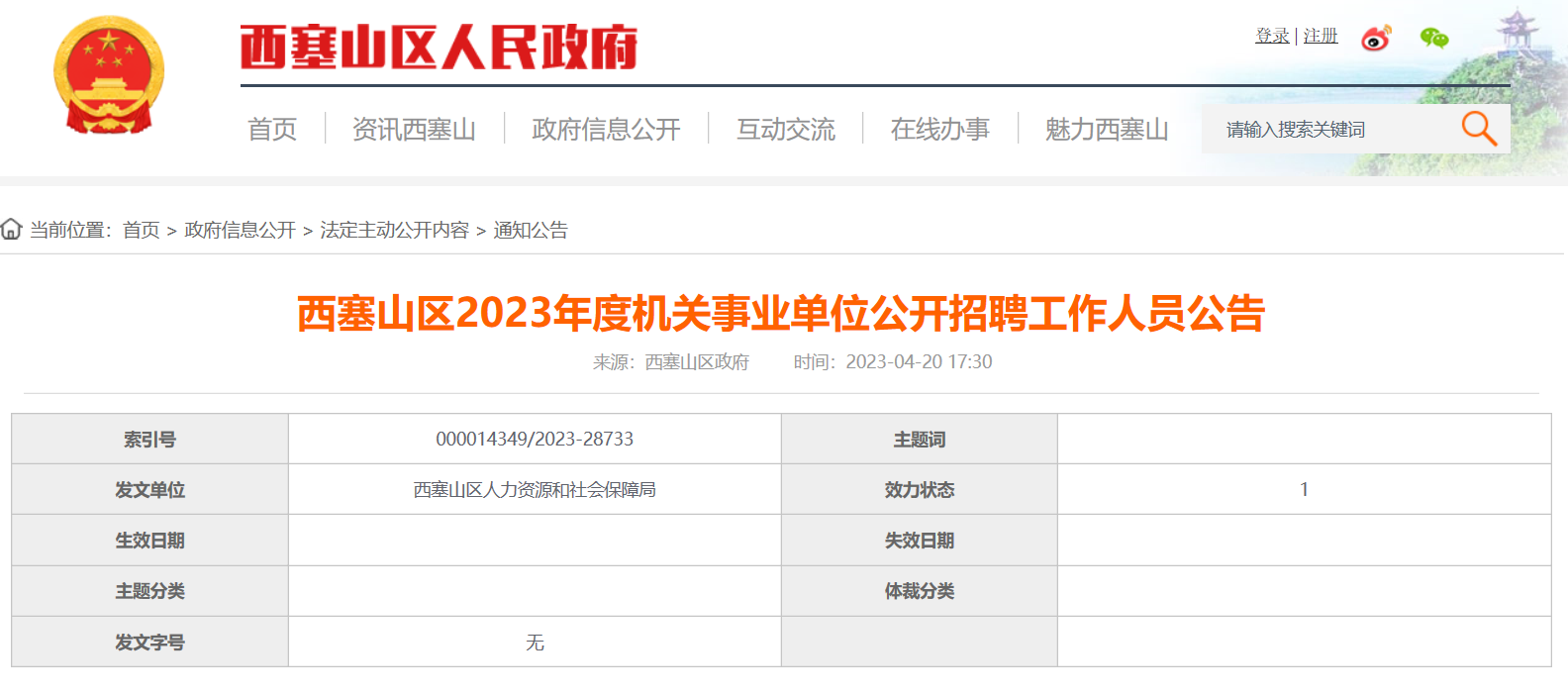Open the 在线办事 navigation item
The width and height of the screenshot is (1568, 695).
point(939,129)
